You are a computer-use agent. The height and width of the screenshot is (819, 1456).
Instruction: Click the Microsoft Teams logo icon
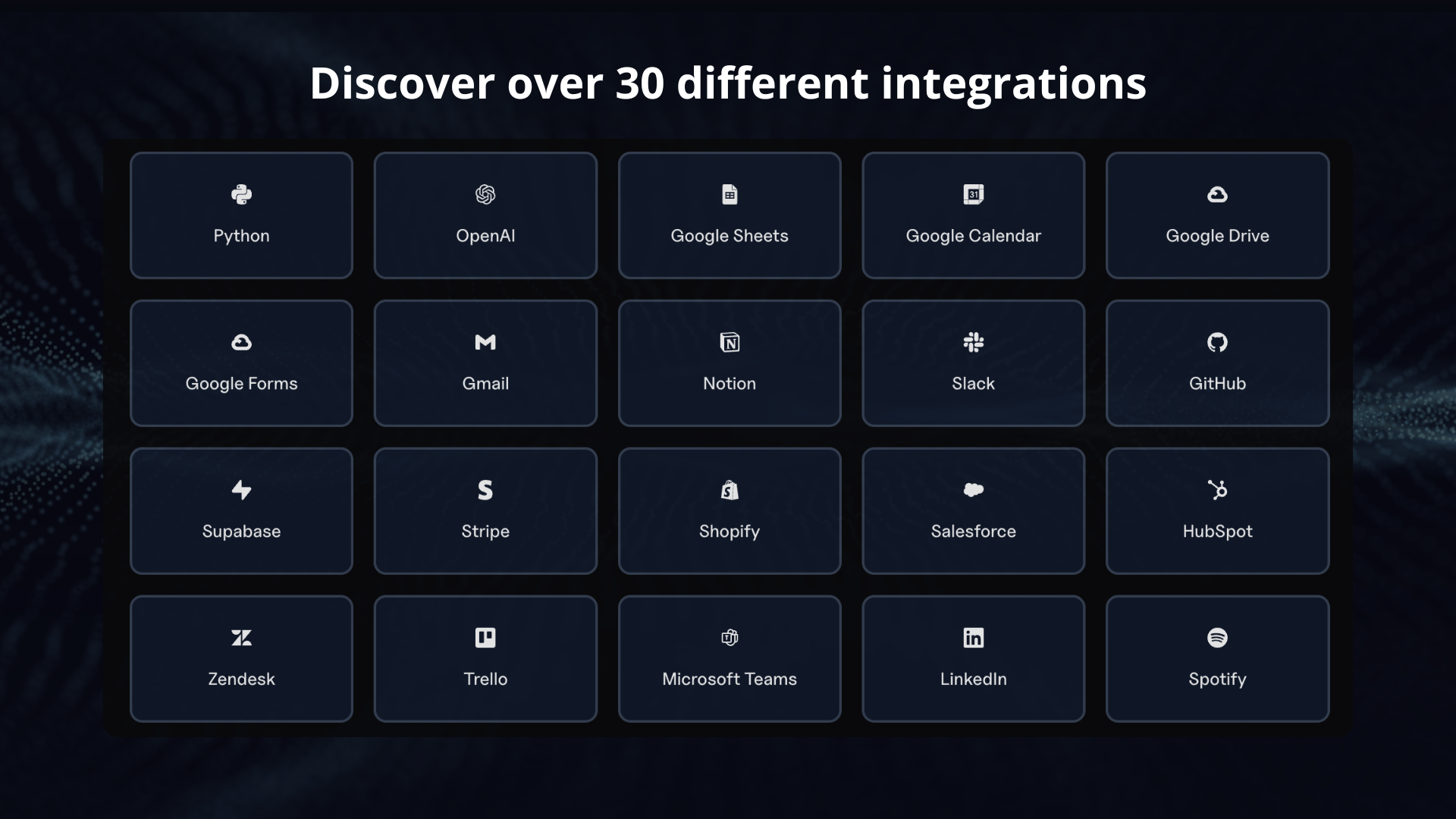pyautogui.click(x=730, y=638)
